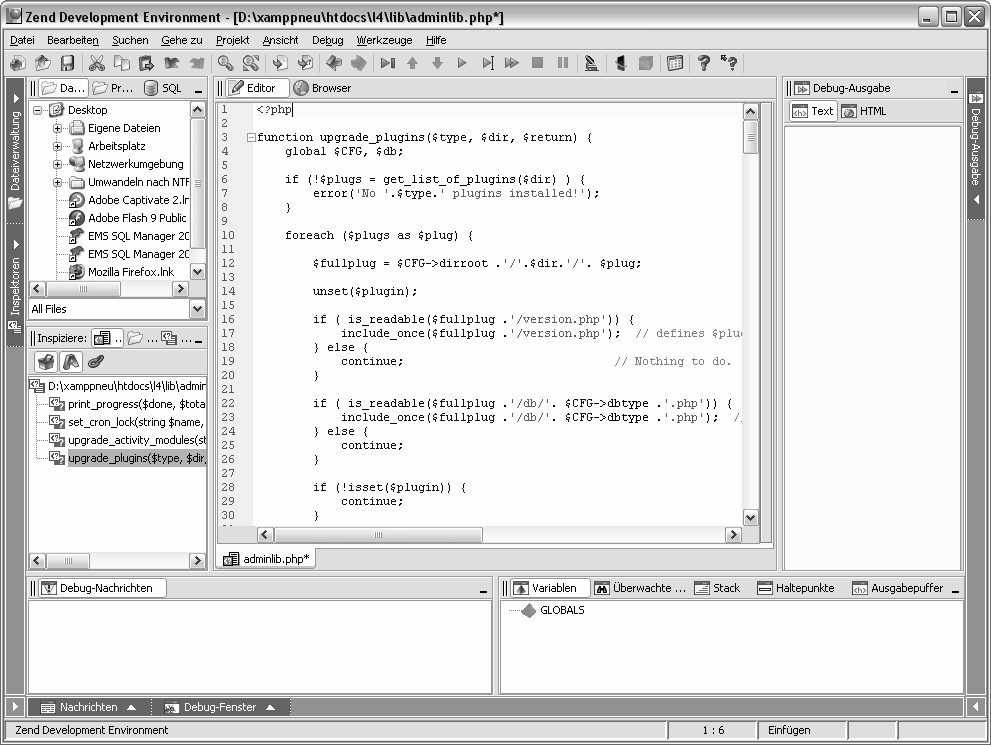Switch to the Browser tab
Viewport: 991px width, 745px height.
click(322, 88)
